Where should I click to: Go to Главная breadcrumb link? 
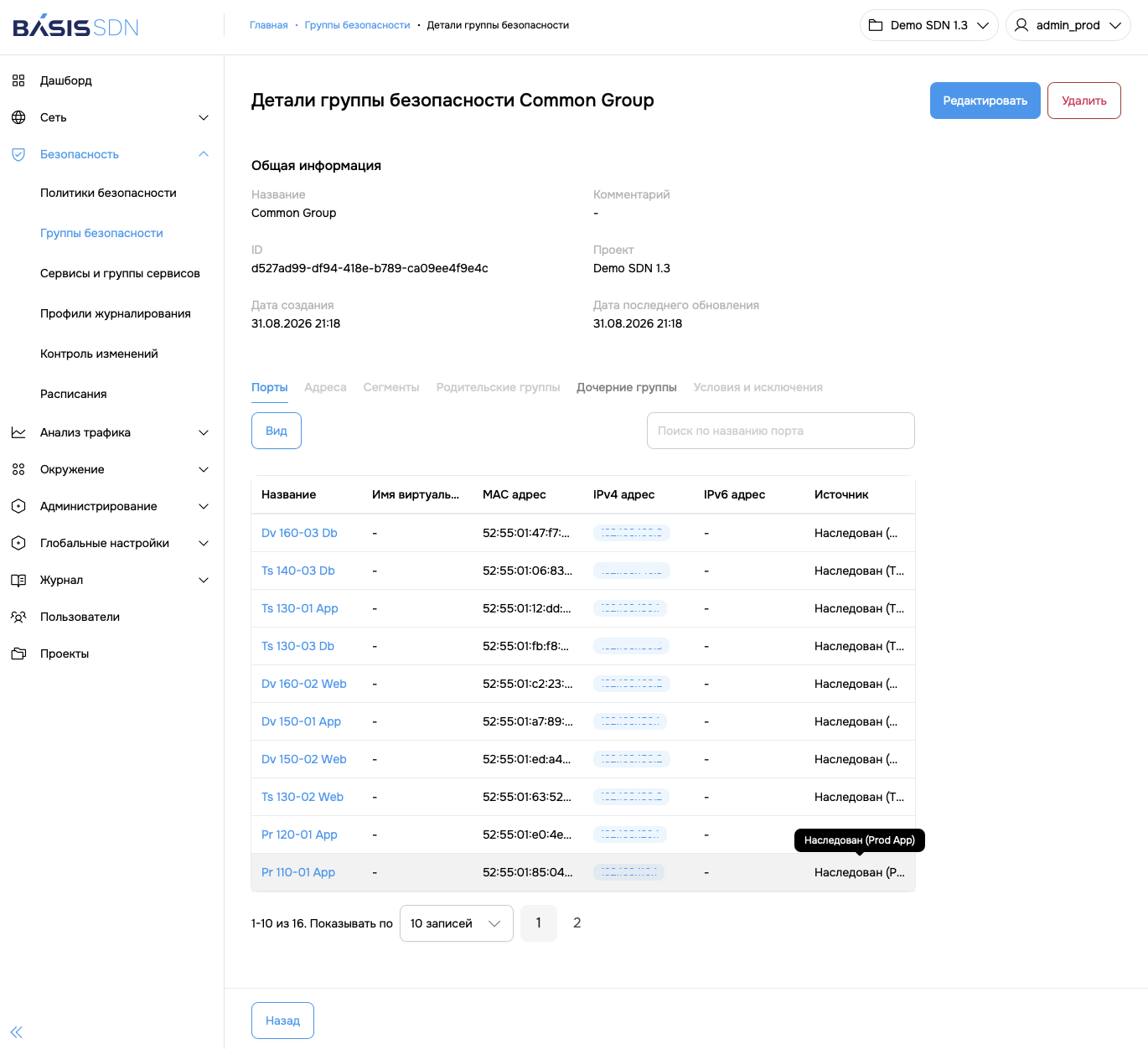269,25
